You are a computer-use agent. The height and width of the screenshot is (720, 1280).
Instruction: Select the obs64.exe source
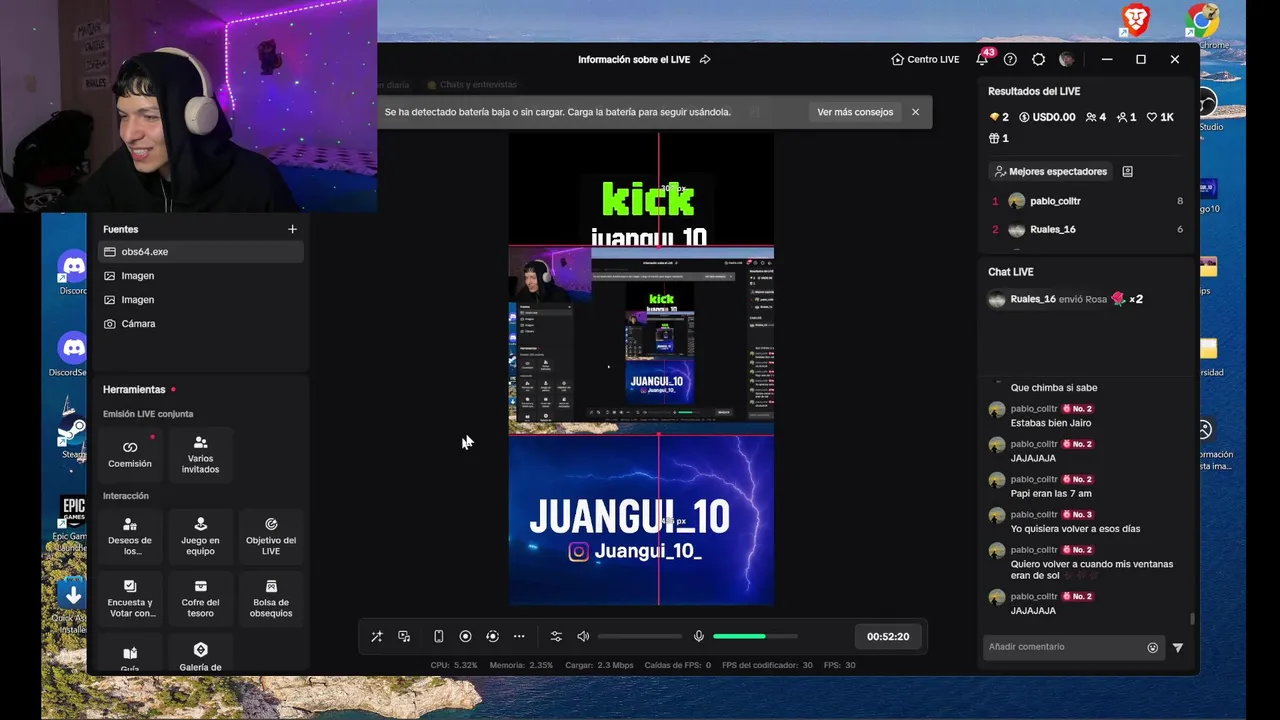[x=201, y=252]
